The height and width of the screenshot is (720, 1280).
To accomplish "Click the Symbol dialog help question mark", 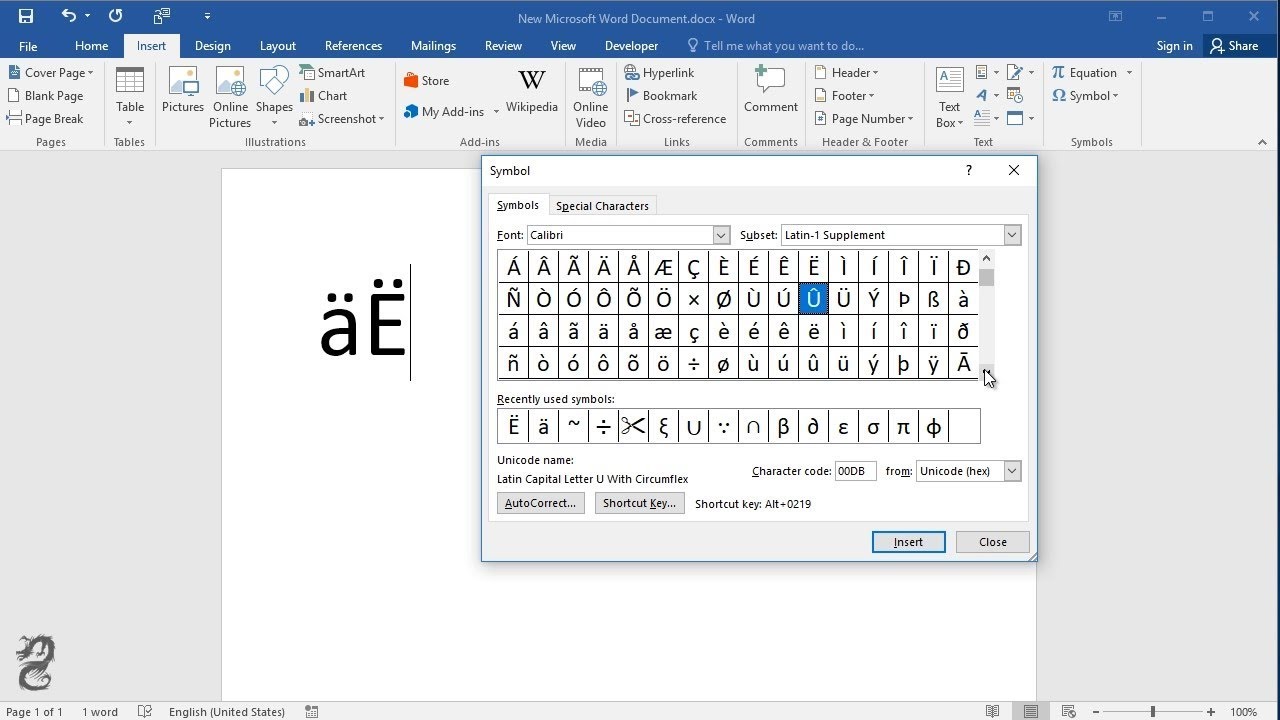I will [968, 171].
